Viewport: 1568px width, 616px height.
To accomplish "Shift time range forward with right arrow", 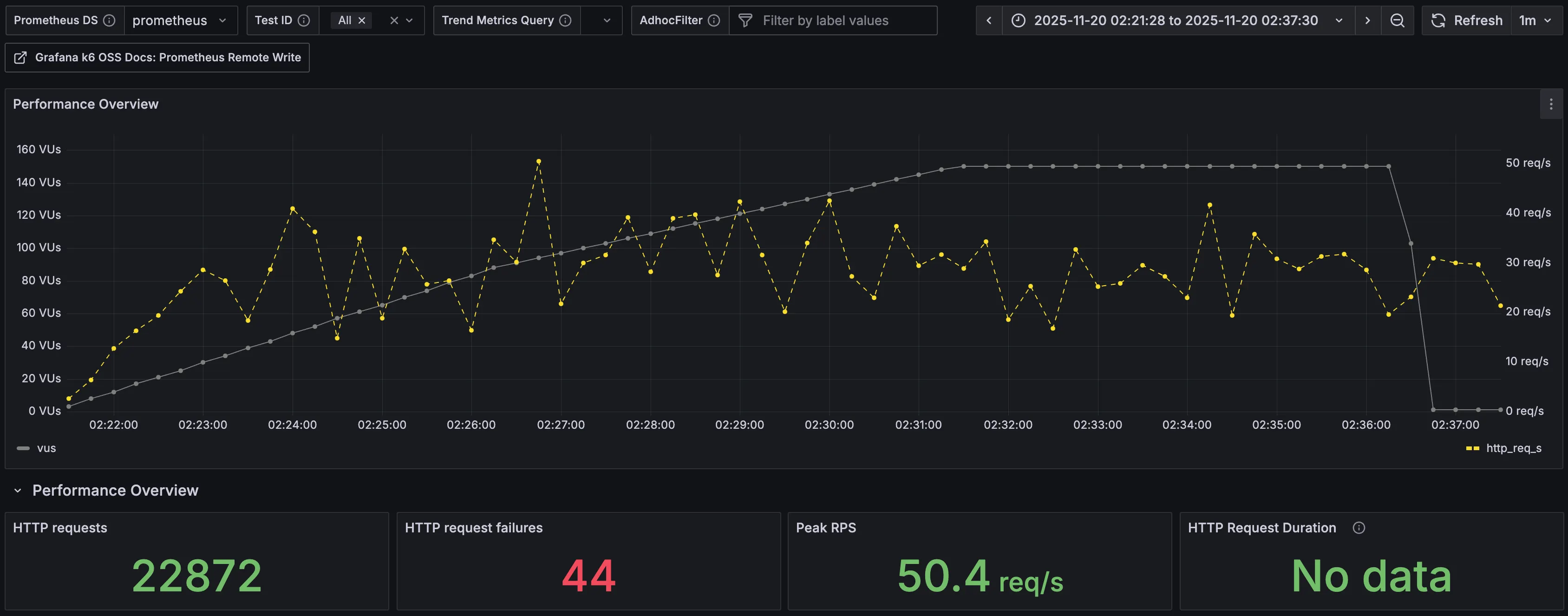I will coord(1367,21).
